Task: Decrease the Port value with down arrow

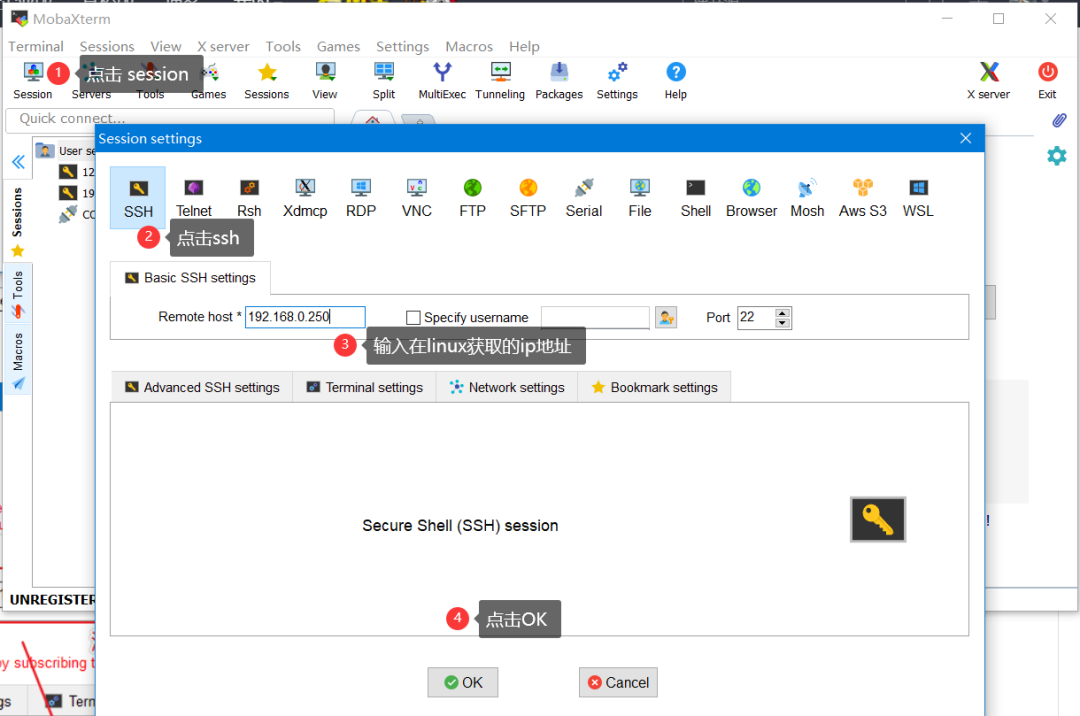Action: [782, 322]
